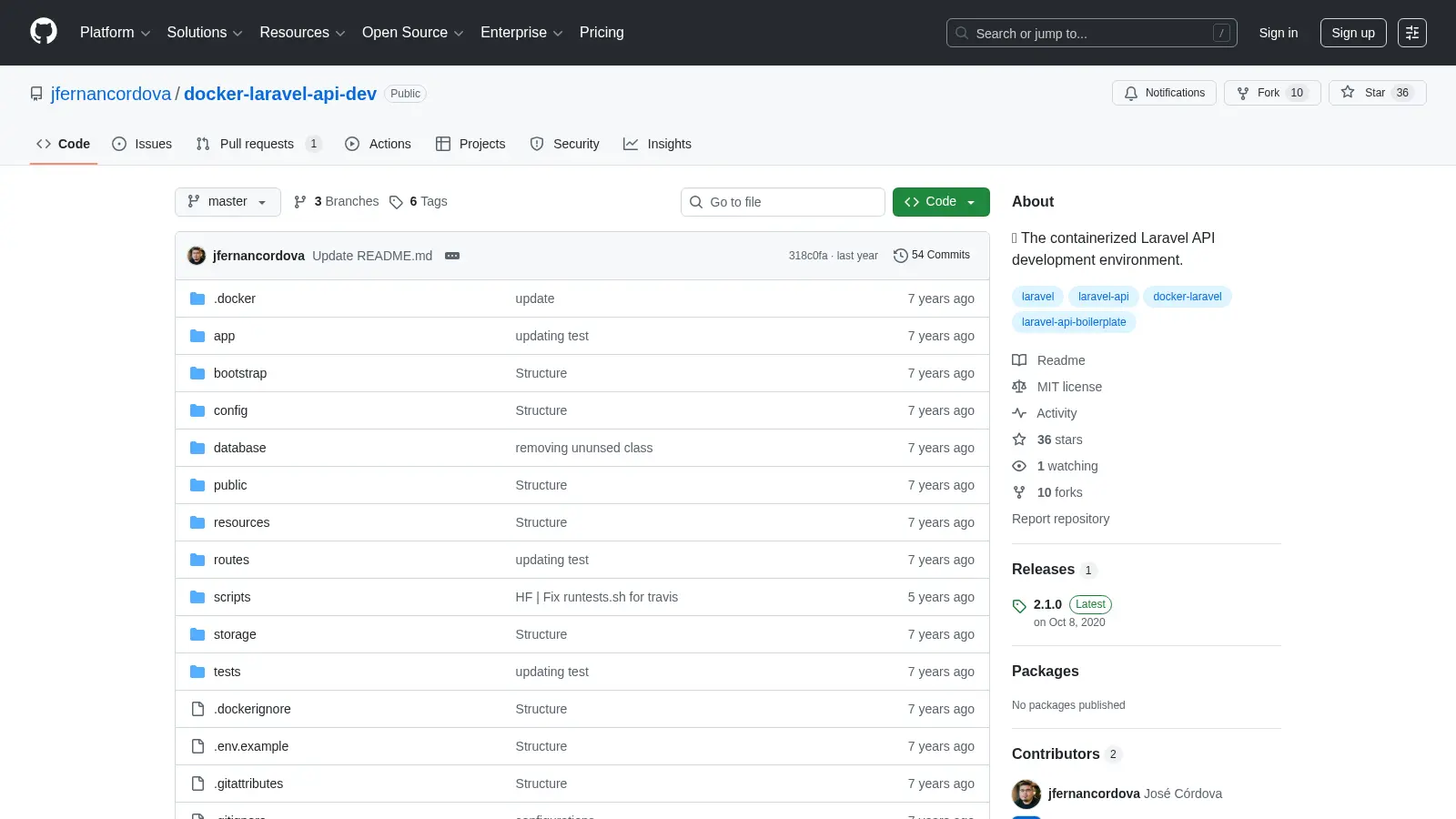
Task: Open the routes folder
Action: point(231,560)
